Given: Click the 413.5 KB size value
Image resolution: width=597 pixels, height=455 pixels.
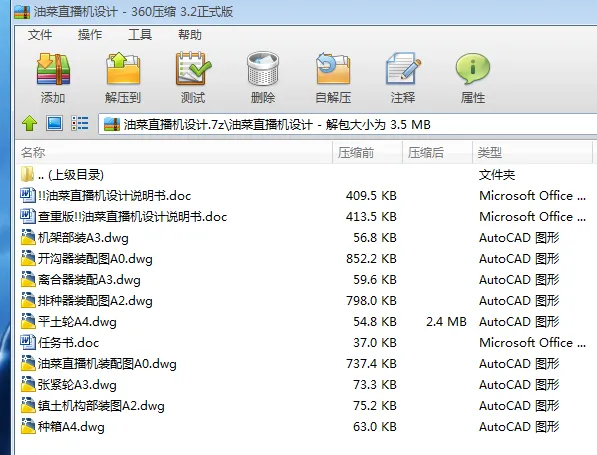Looking at the screenshot, I should point(371,217).
